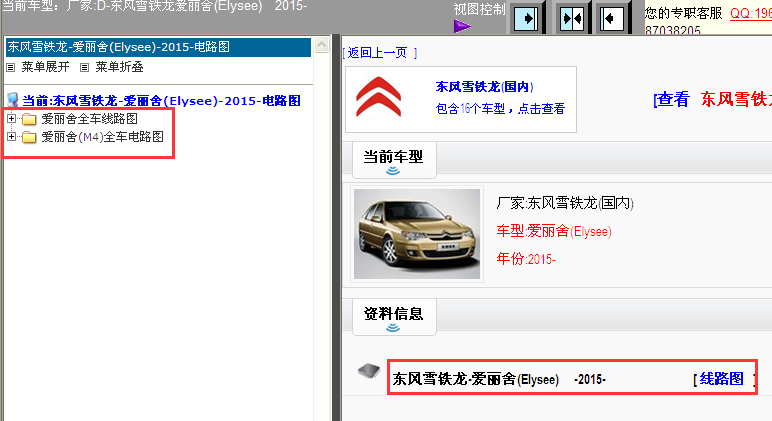772x421 pixels.
Task: Click the computer icon beside 当前 heading
Action: (x=13, y=100)
